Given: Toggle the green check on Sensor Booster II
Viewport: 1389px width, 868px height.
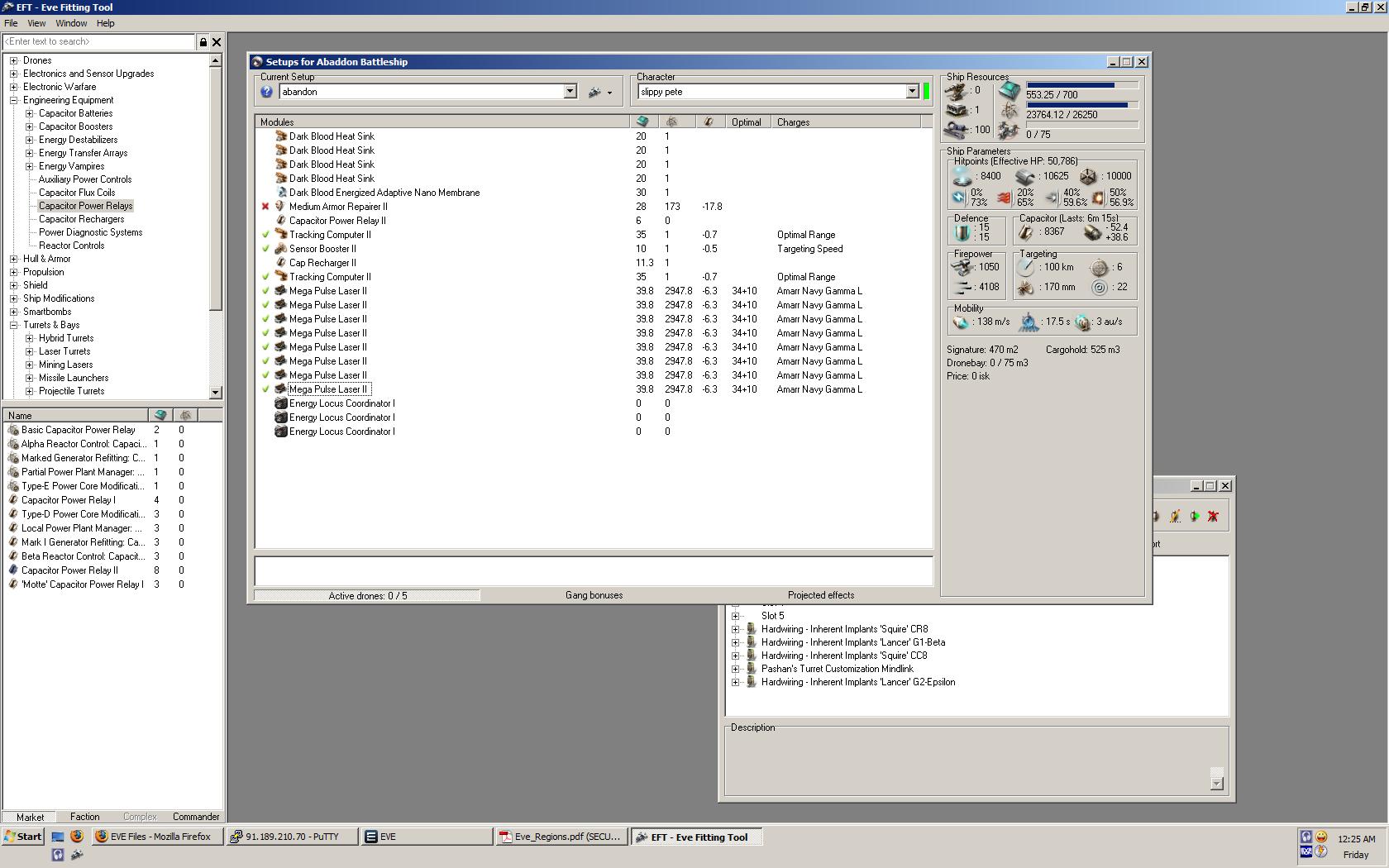Looking at the screenshot, I should pyautogui.click(x=265, y=249).
